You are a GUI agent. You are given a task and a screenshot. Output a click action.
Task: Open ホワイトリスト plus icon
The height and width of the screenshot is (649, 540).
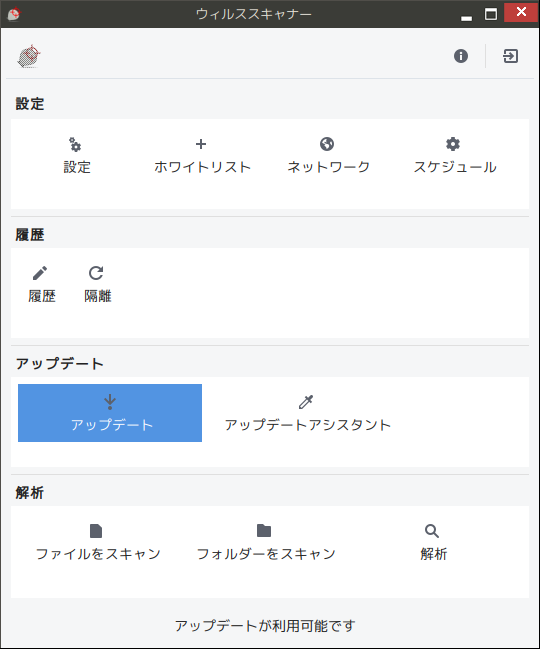click(201, 144)
